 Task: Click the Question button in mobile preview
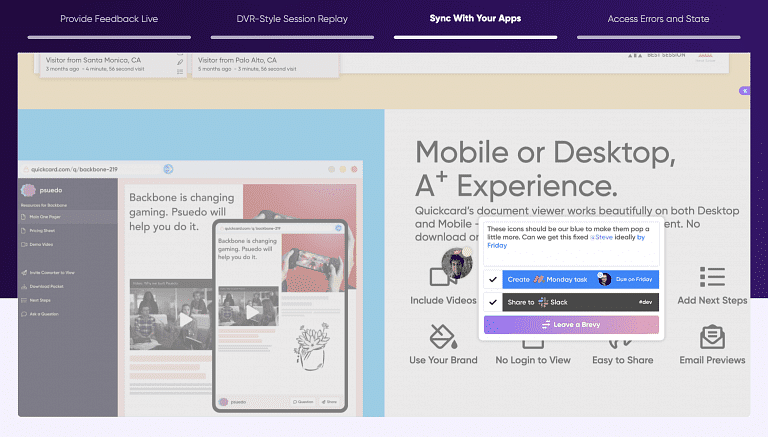tap(303, 402)
